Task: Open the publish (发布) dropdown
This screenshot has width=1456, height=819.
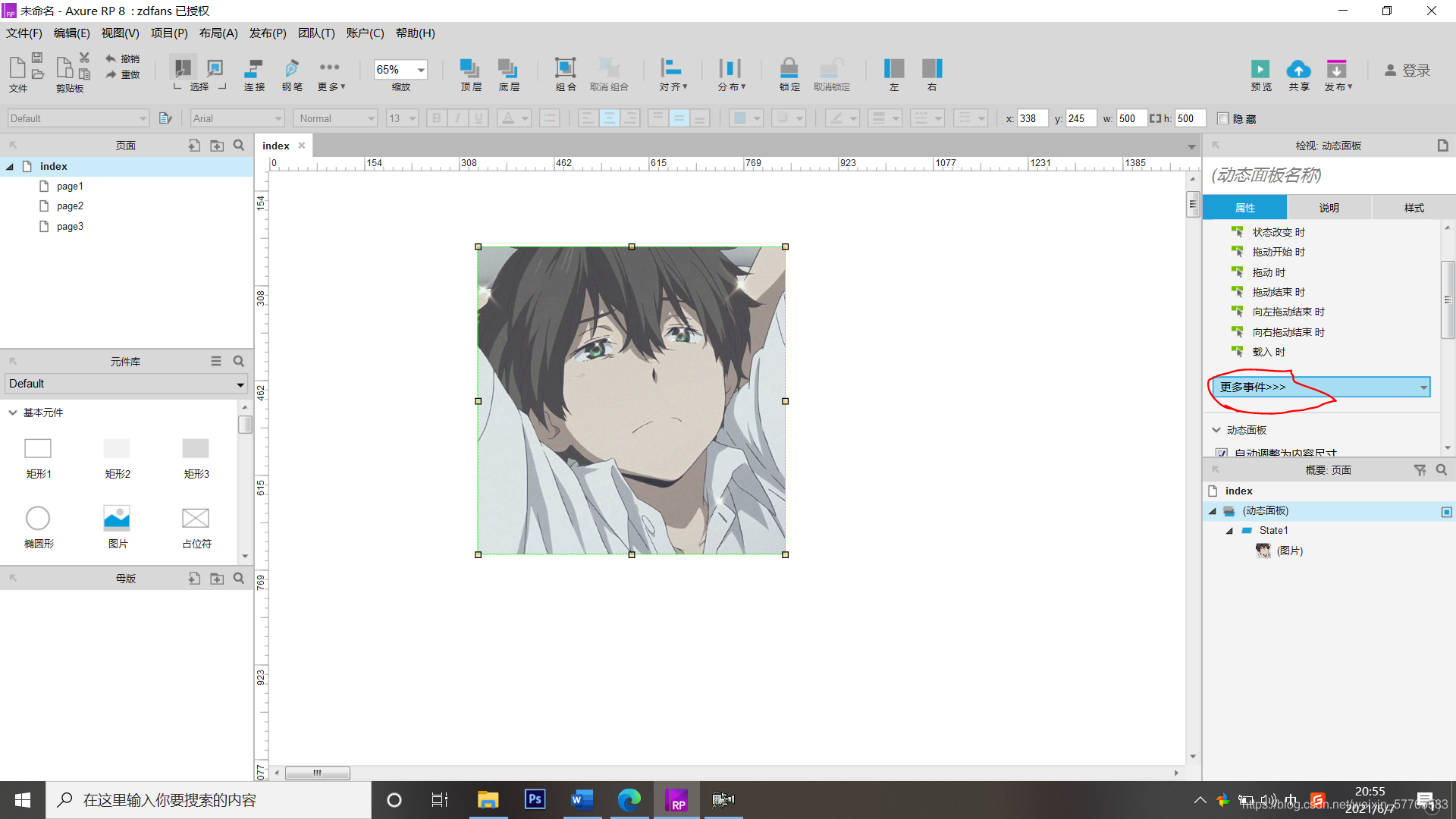Action: (x=1338, y=74)
